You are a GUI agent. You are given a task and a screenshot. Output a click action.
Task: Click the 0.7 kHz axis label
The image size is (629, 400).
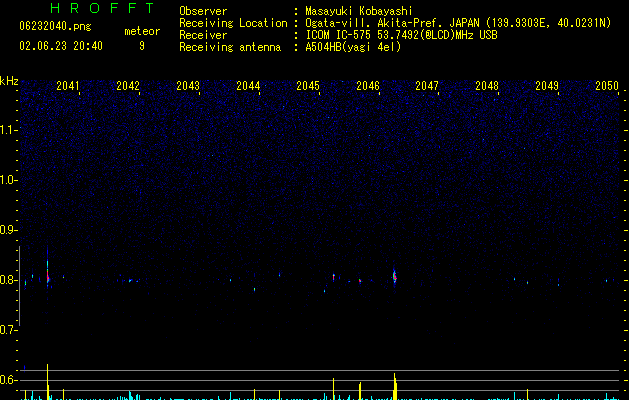[8, 330]
